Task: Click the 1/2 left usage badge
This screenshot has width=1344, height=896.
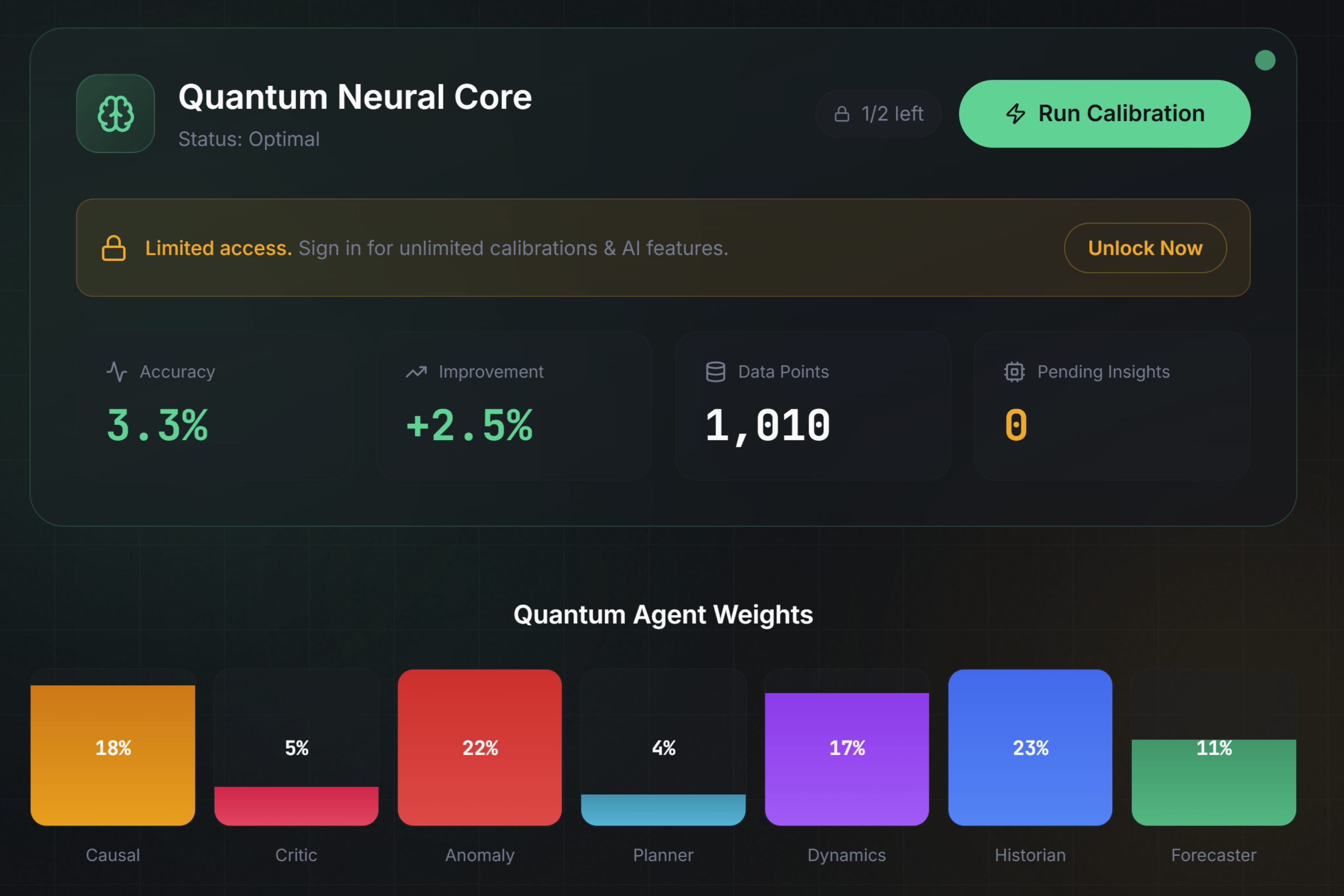Action: pyautogui.click(x=878, y=114)
